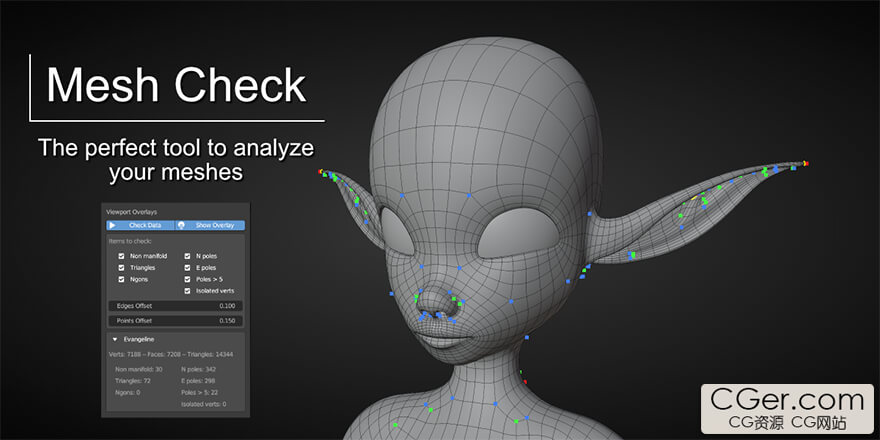Toggle the E poles checkbox
The width and height of the screenshot is (880, 440).
point(187,268)
